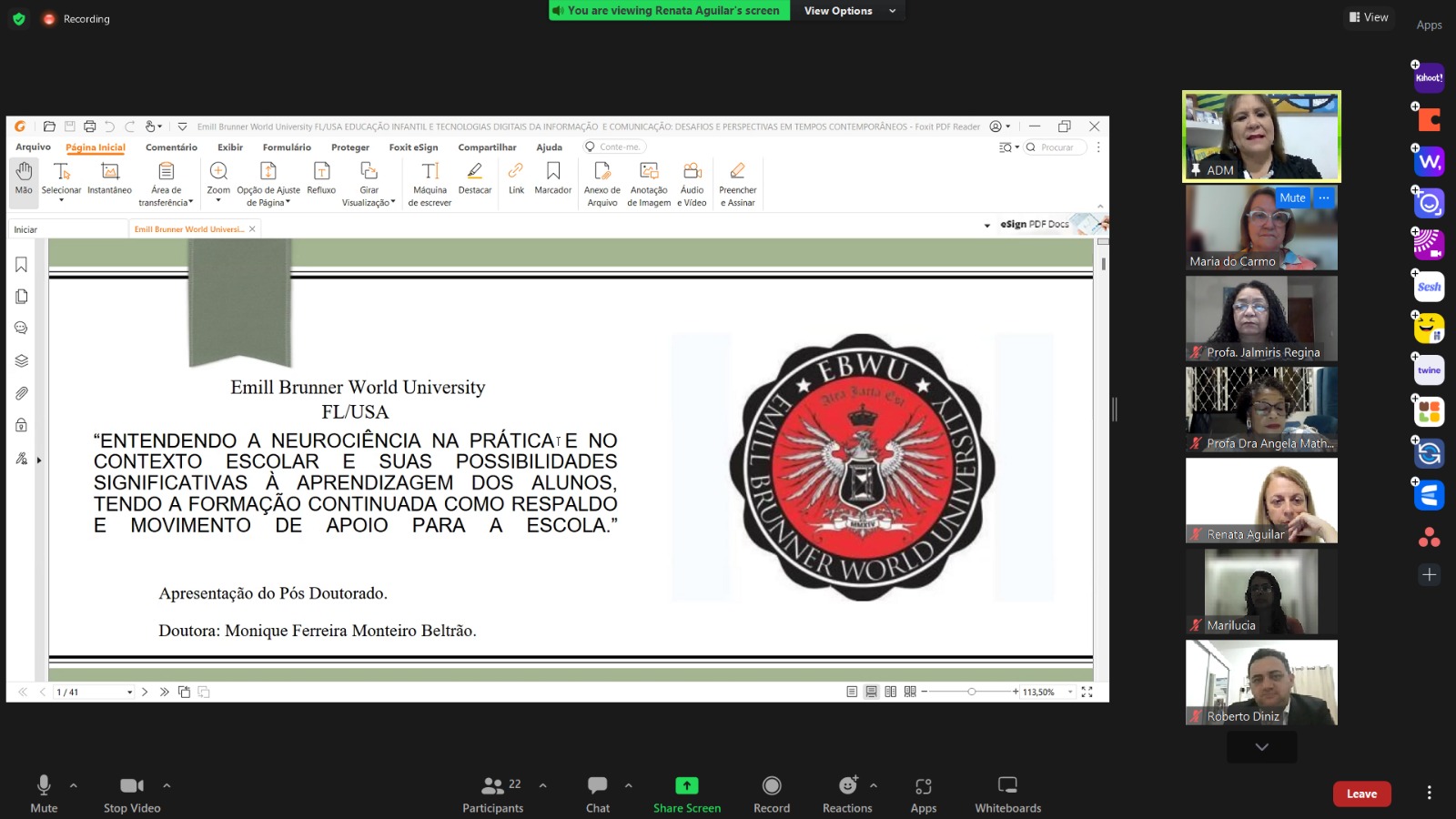Add a new app with plus icon

click(x=1429, y=574)
